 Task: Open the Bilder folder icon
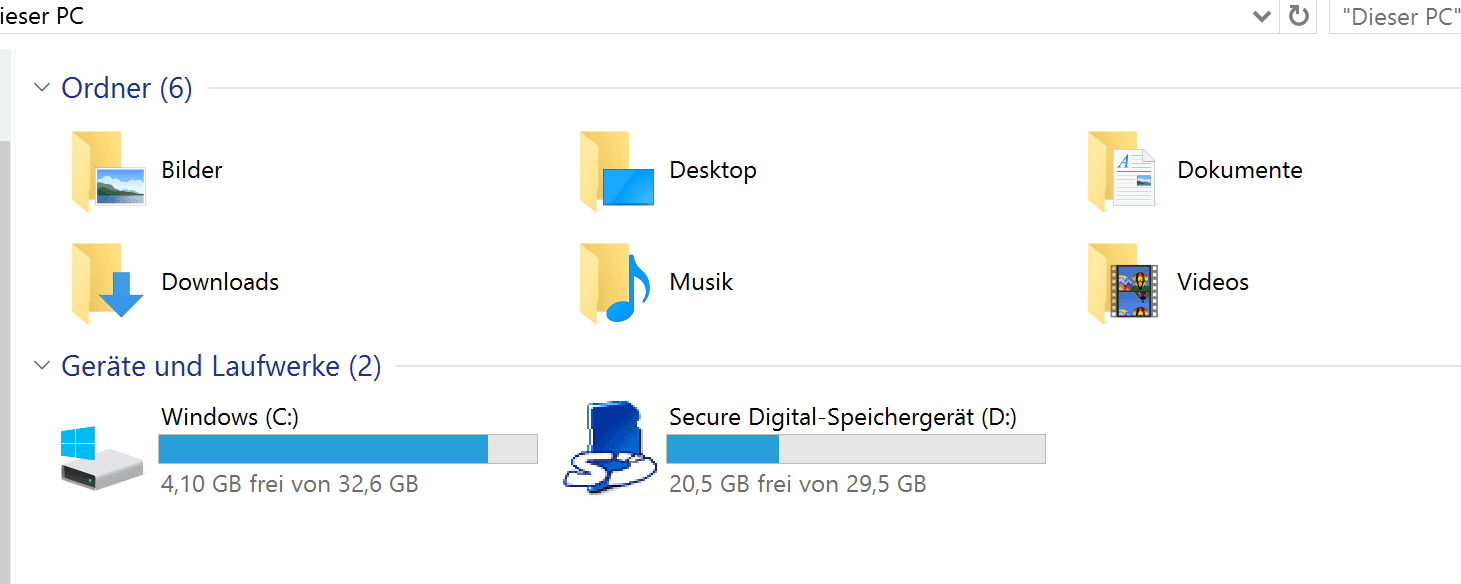[x=109, y=171]
